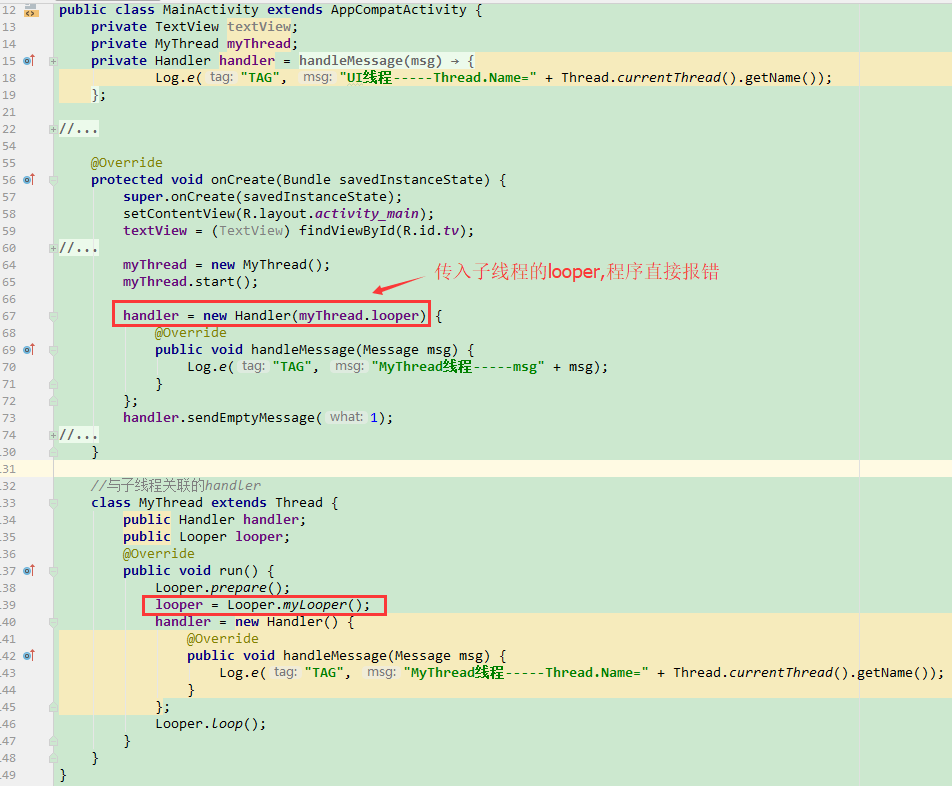Expand the folded lambda on line 15

click(x=53, y=61)
